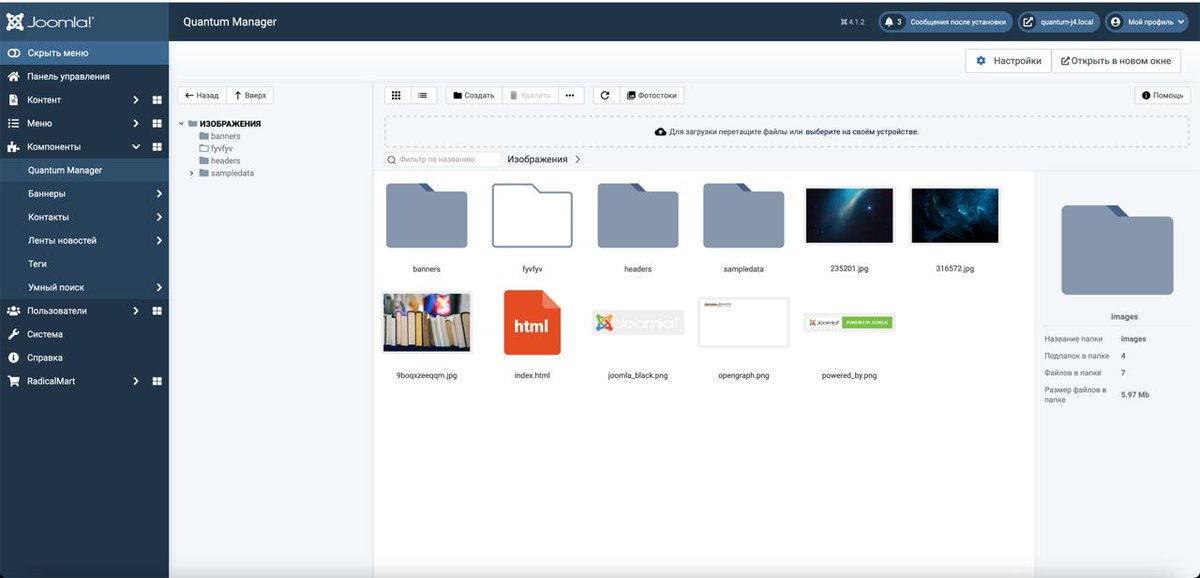The width and height of the screenshot is (1200, 578).
Task: Open Мой профиль dropdown
Action: click(x=1146, y=21)
